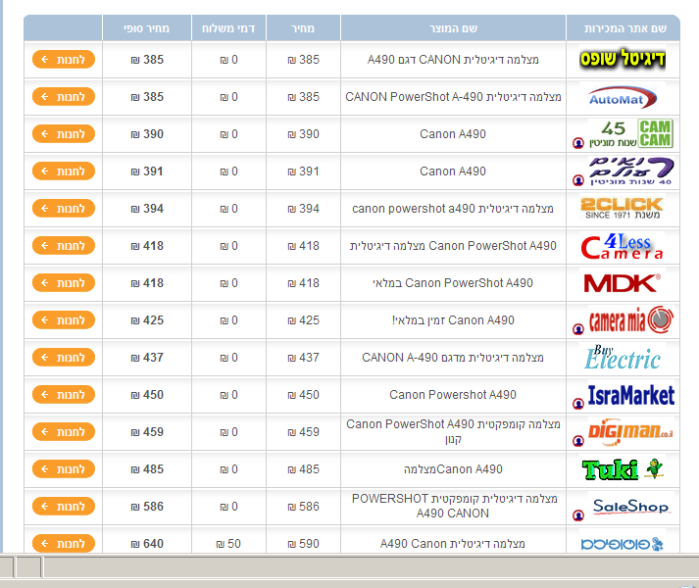This screenshot has width=699, height=588.
Task: Open 'Canon PowerShot A490' product in MDK row
Action: coord(453,283)
